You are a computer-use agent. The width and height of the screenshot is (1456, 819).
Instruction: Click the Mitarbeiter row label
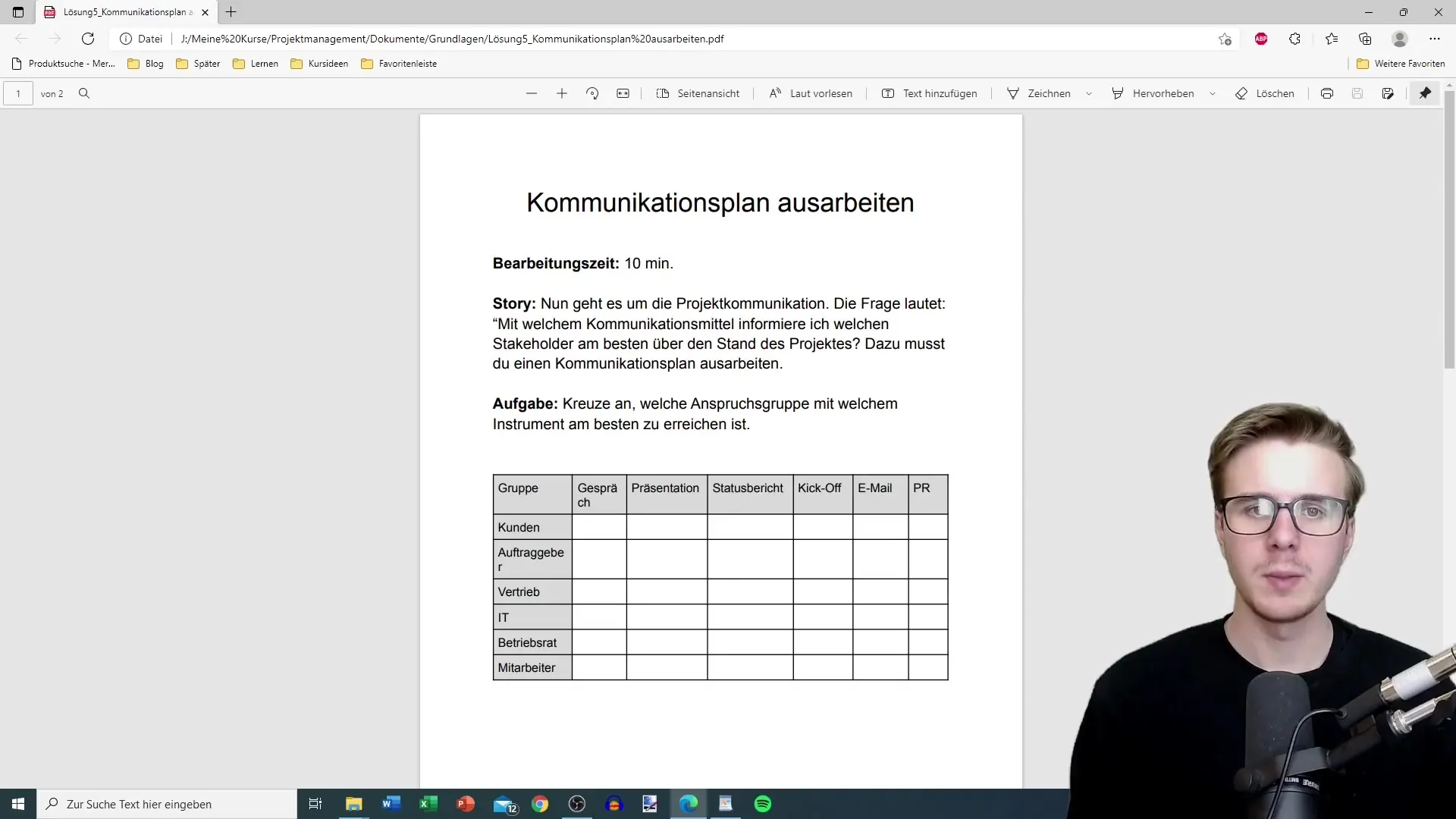tap(526, 667)
